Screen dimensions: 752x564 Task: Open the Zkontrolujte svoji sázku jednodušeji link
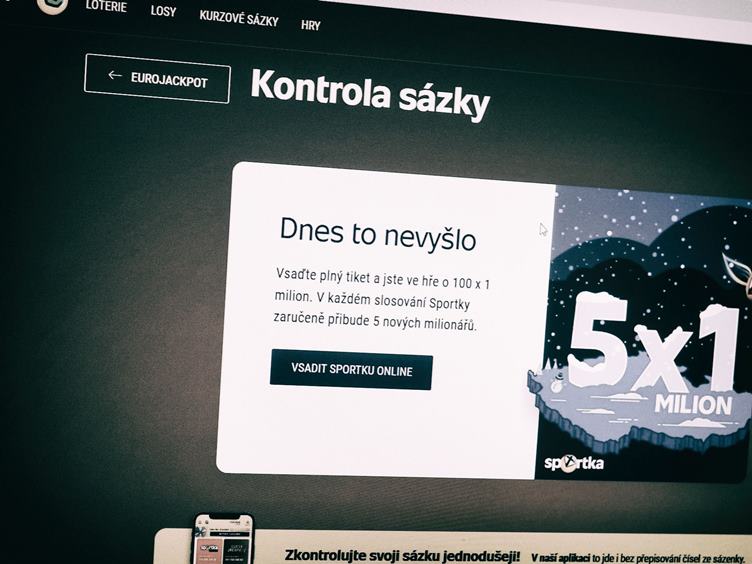pos(402,555)
